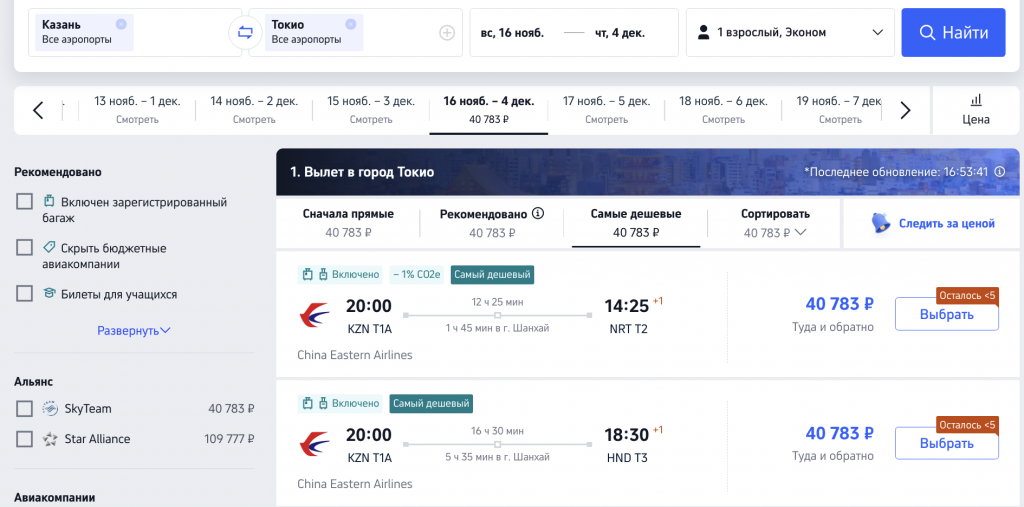Expand the Сортировать sorting dropdown
This screenshot has width=1024, height=507.
click(775, 223)
